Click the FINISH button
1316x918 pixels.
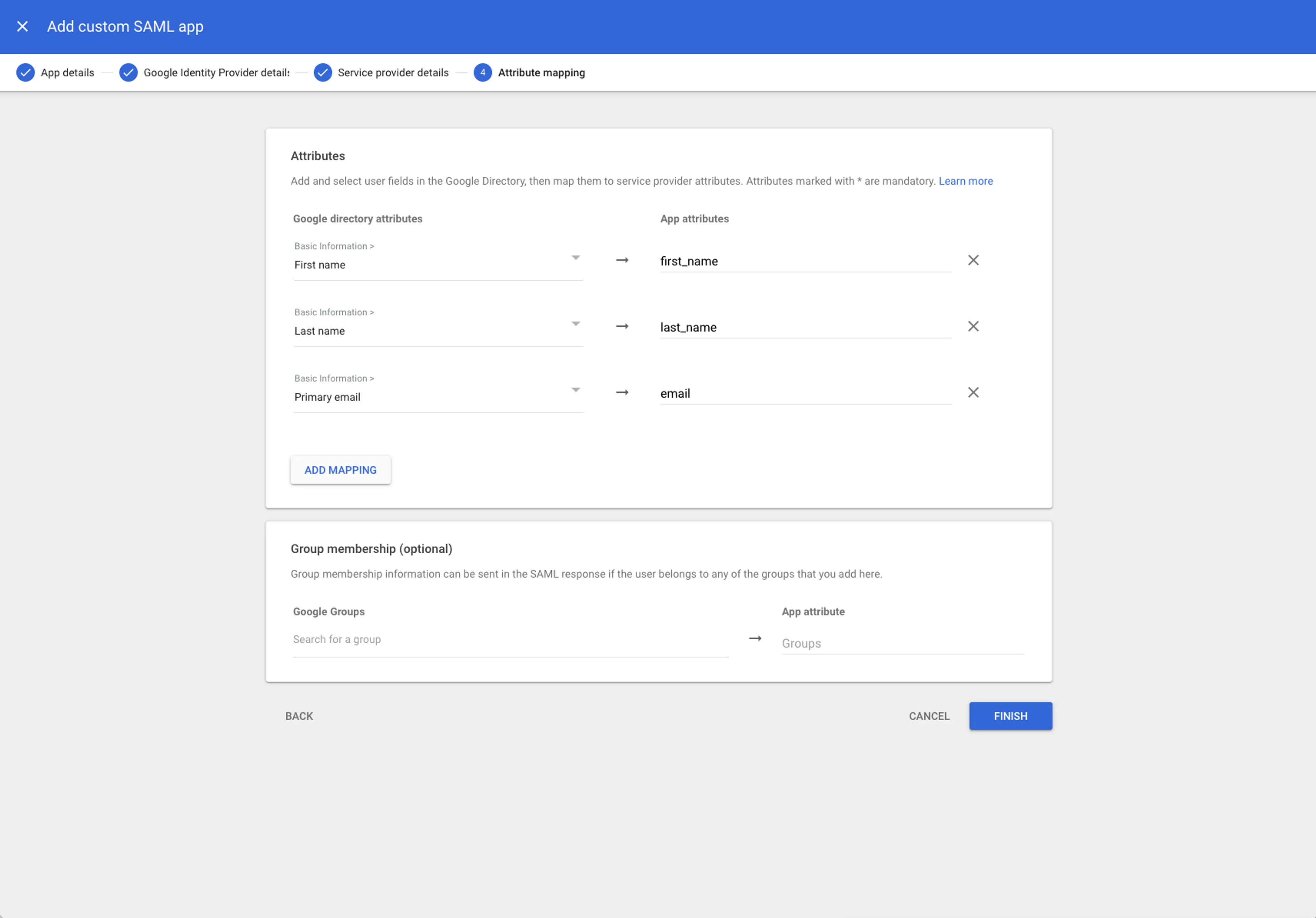coord(1010,716)
